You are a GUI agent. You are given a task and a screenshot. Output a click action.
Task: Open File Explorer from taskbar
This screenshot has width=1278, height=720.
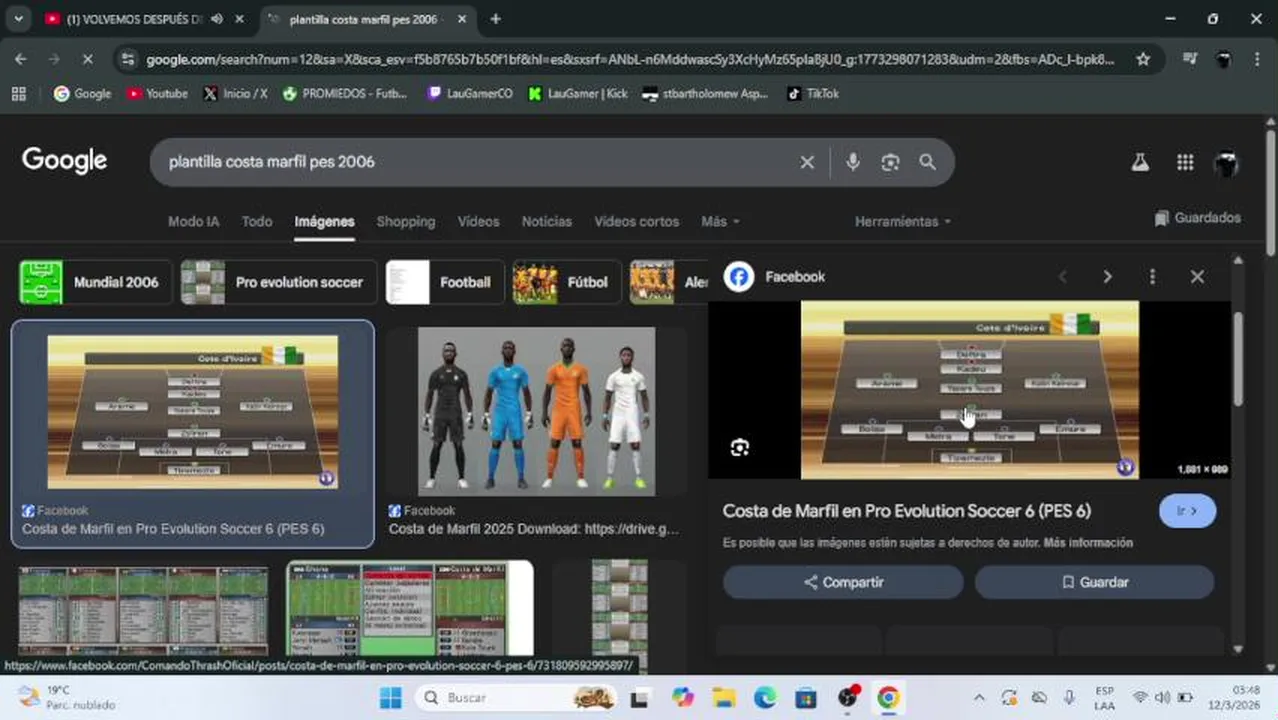point(724,697)
